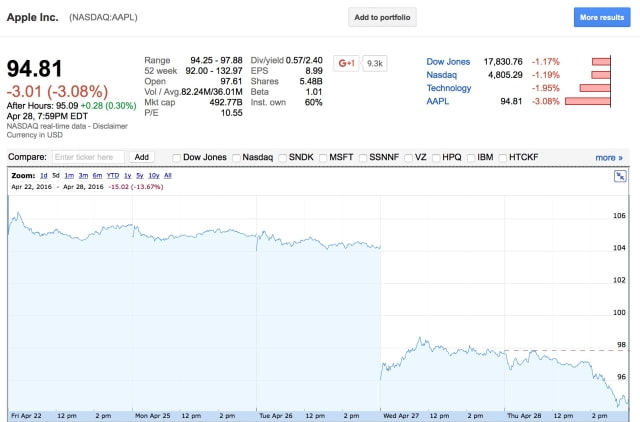The height and width of the screenshot is (422, 640).
Task: Click the Dow Jones red change bar
Action: (x=601, y=62)
